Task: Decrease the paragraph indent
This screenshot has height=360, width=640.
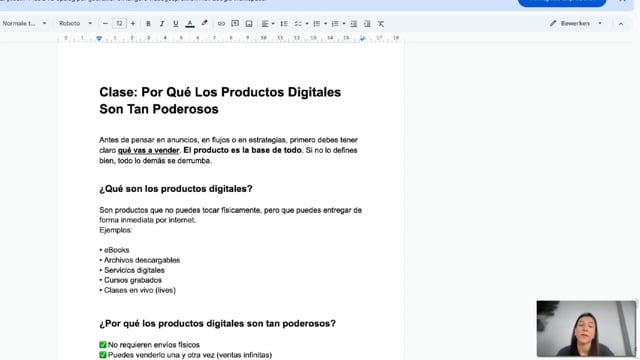Action: pos(353,24)
